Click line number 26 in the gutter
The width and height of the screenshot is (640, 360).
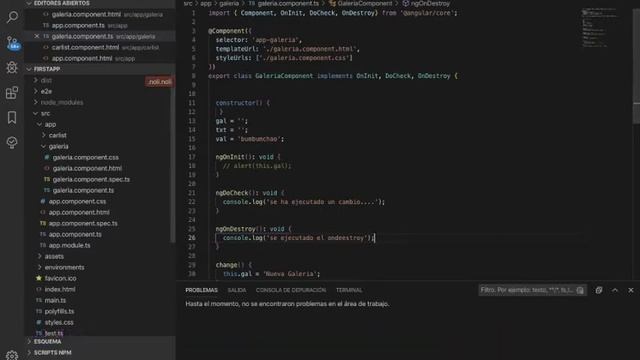click(x=191, y=238)
